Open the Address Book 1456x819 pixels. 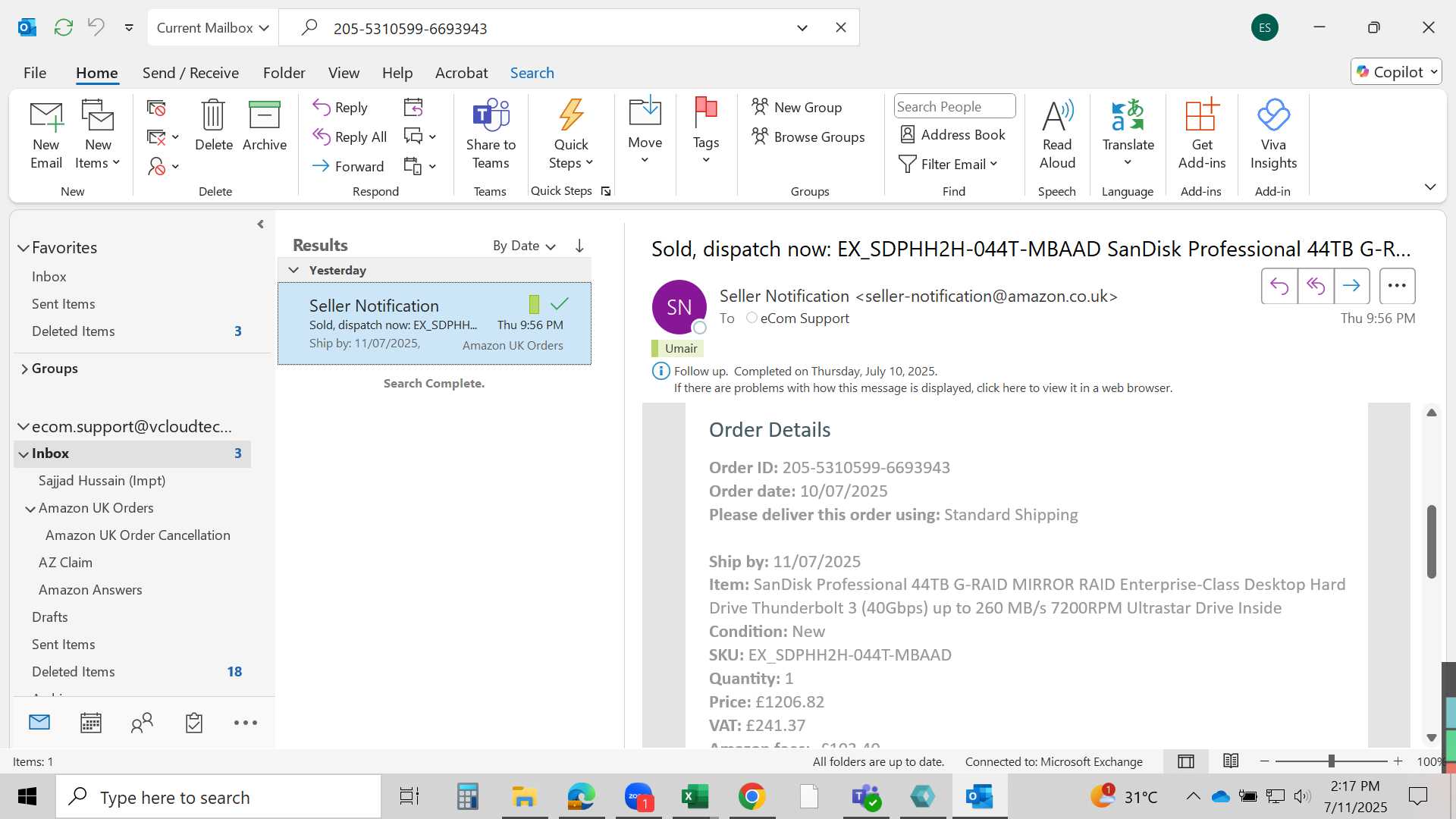(952, 135)
